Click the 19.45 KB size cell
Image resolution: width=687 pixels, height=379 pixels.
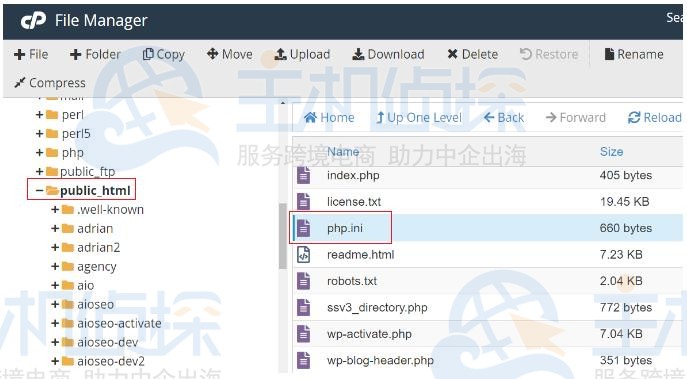coord(624,202)
